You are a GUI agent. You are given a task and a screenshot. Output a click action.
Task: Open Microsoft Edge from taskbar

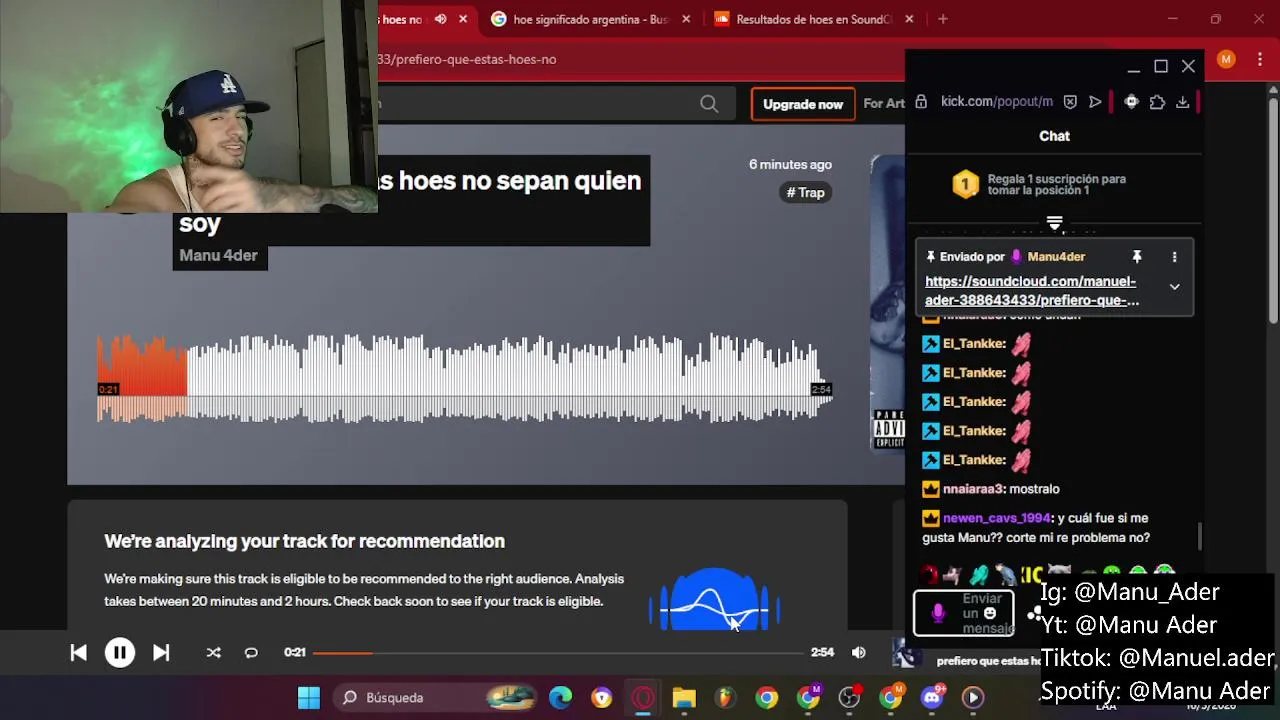tap(560, 697)
